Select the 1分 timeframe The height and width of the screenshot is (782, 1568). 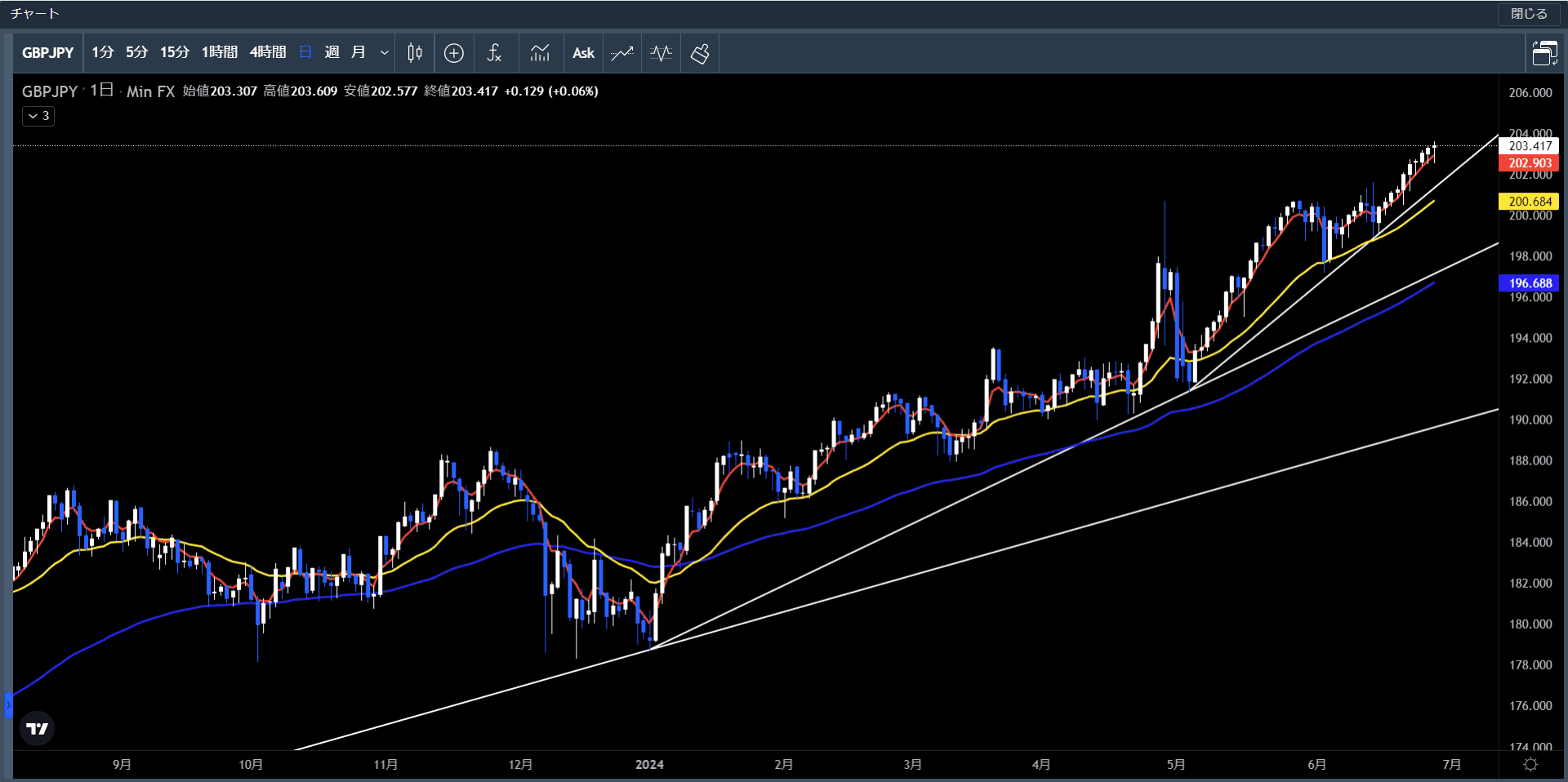[x=102, y=52]
